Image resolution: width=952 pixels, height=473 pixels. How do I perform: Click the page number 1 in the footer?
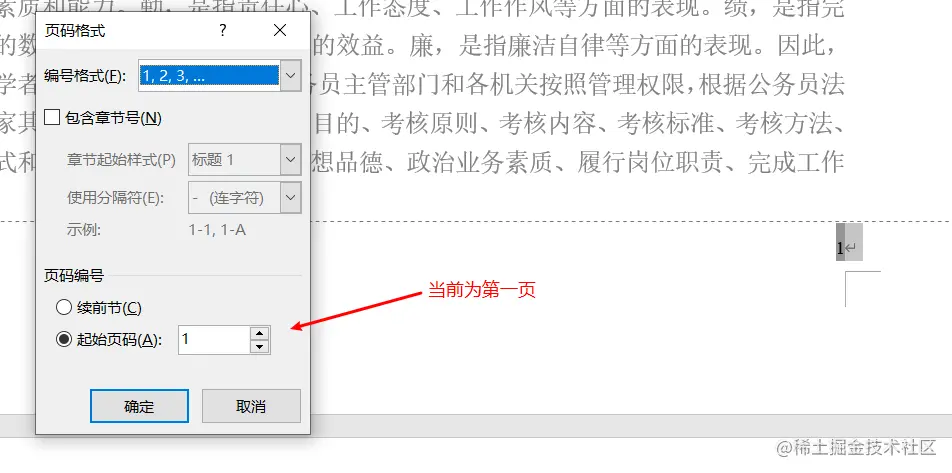click(x=840, y=248)
